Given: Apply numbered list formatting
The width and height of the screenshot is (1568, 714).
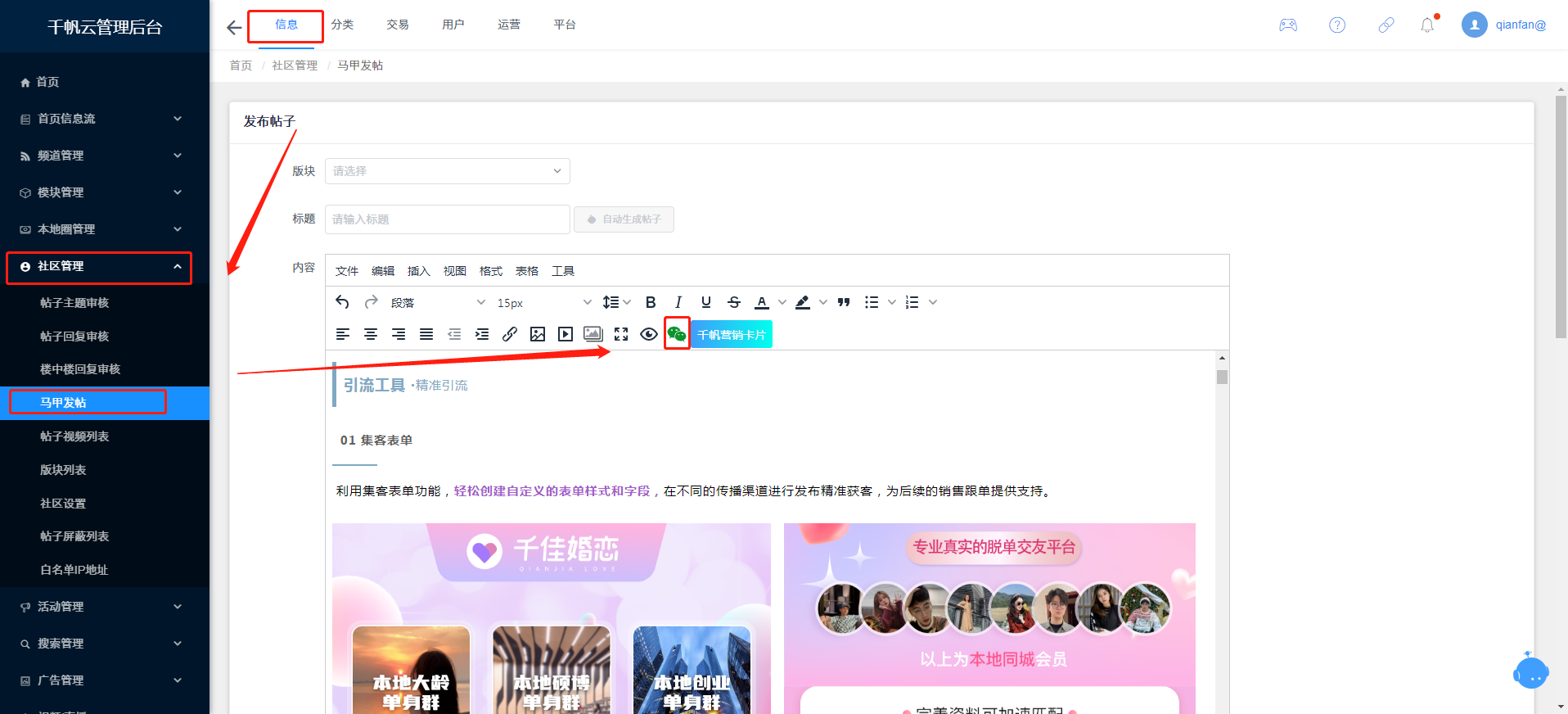Looking at the screenshot, I should [912, 302].
